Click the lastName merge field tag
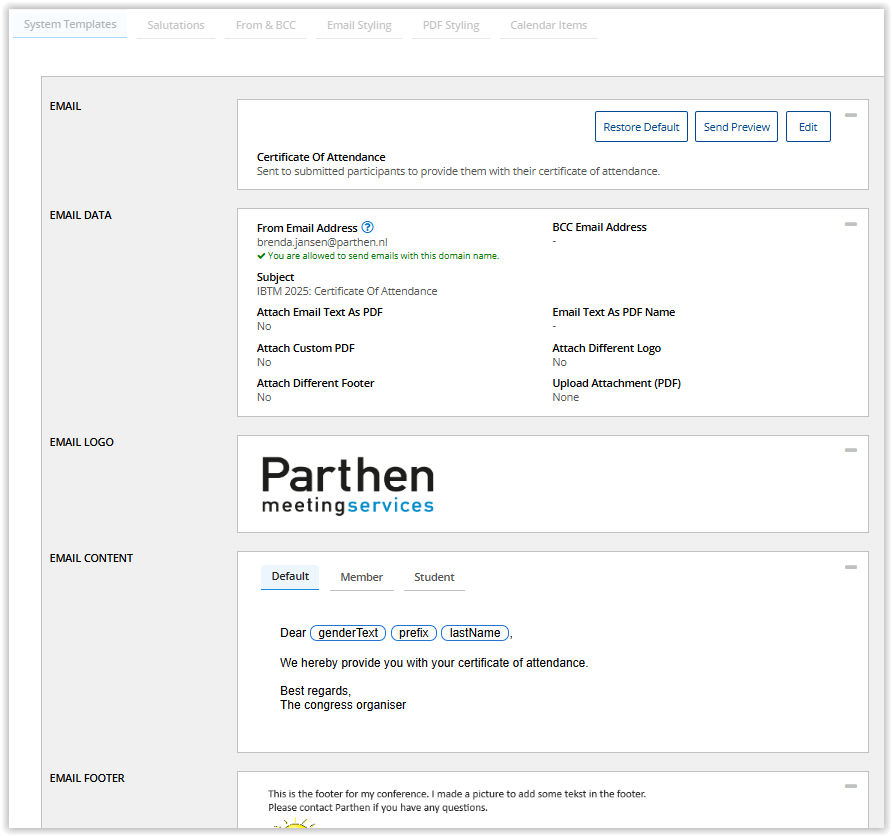892x836 pixels. click(475, 633)
